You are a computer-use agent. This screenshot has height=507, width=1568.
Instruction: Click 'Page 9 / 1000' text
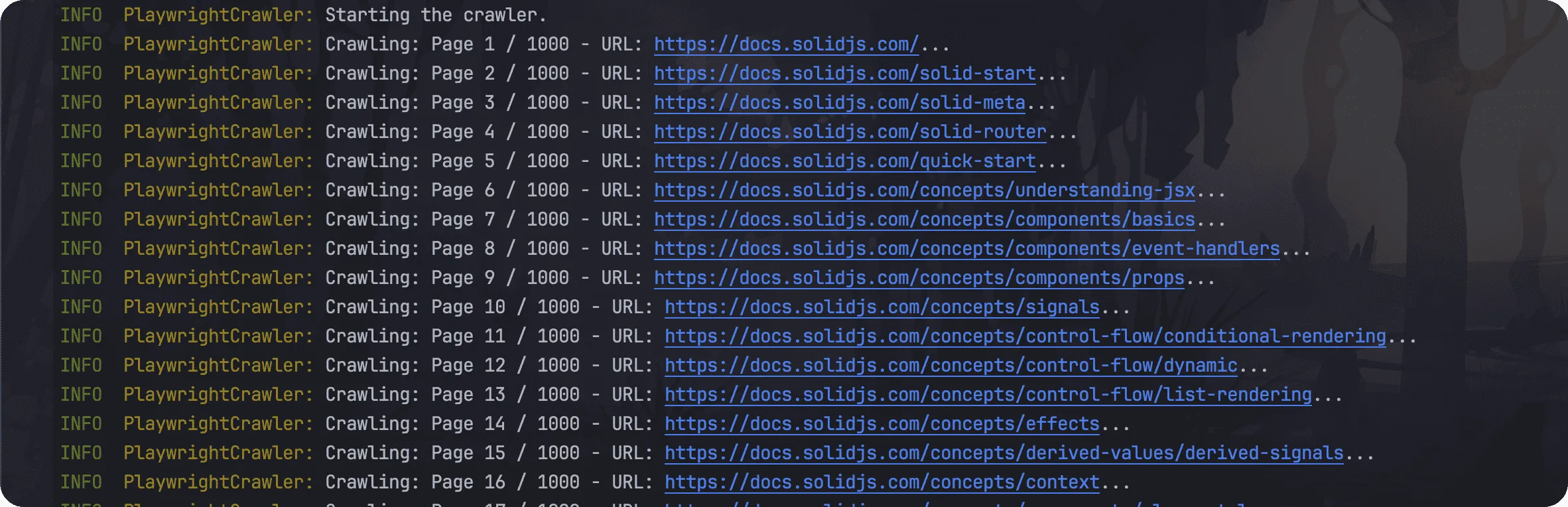pyautogui.click(x=500, y=278)
